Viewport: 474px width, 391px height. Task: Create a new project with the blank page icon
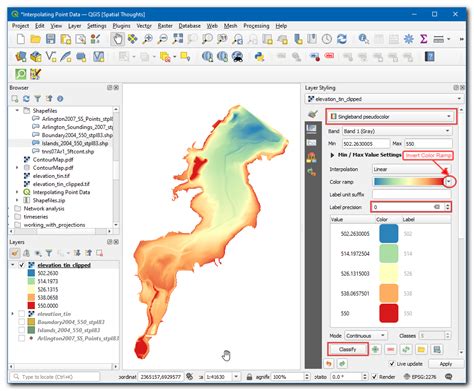[21, 39]
